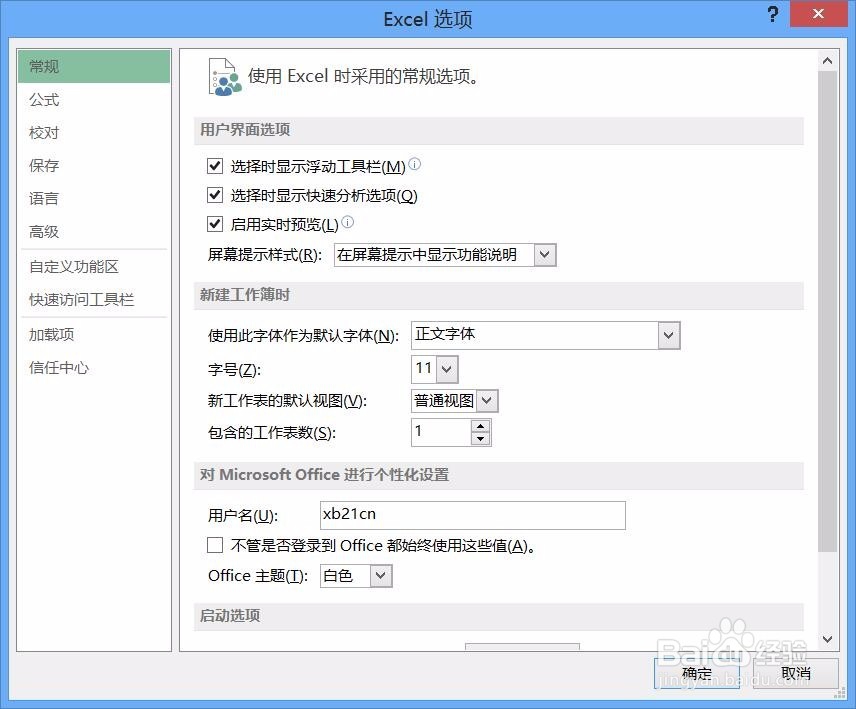Select the 常规 category
856x709 pixels.
94,67
